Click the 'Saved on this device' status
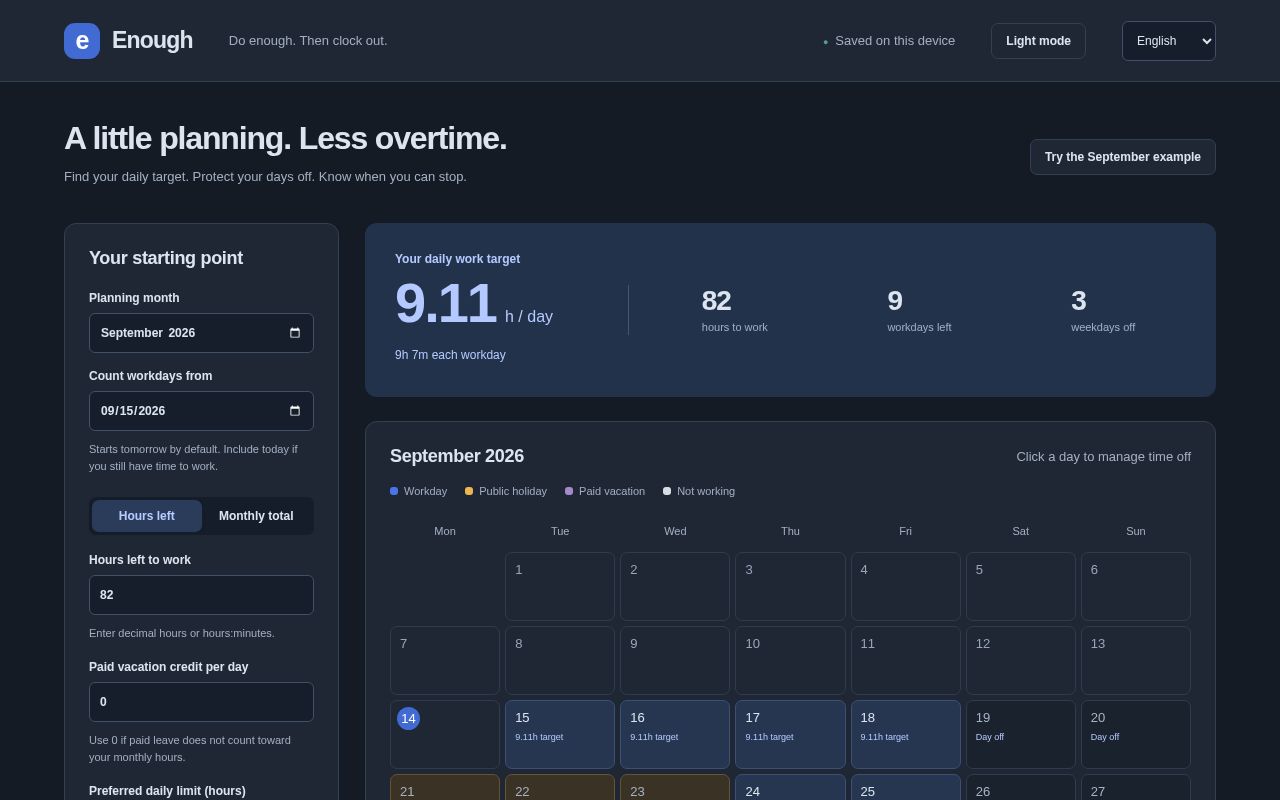 tap(889, 41)
